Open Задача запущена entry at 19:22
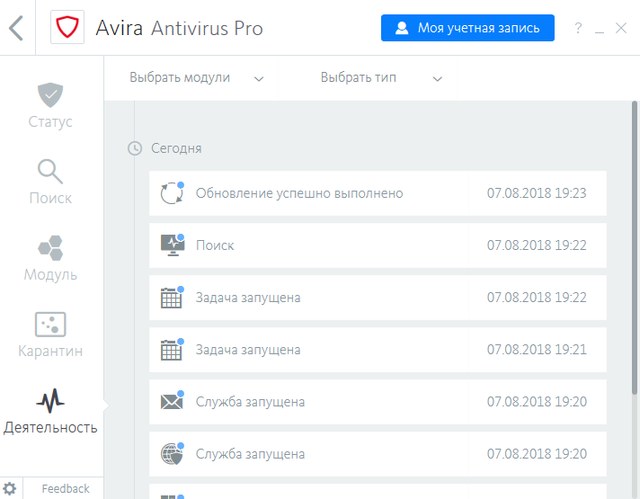Viewport: 640px width, 499px height. pyautogui.click(x=378, y=297)
